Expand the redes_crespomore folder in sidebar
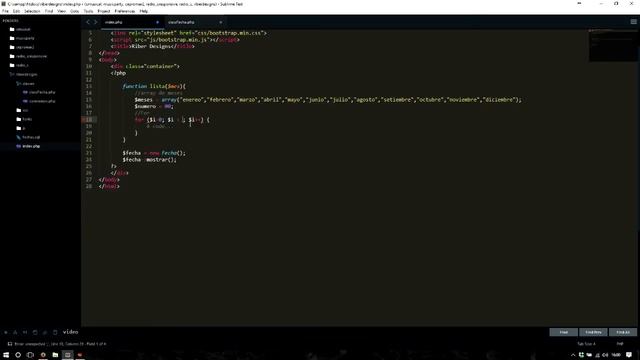 tap(28, 56)
